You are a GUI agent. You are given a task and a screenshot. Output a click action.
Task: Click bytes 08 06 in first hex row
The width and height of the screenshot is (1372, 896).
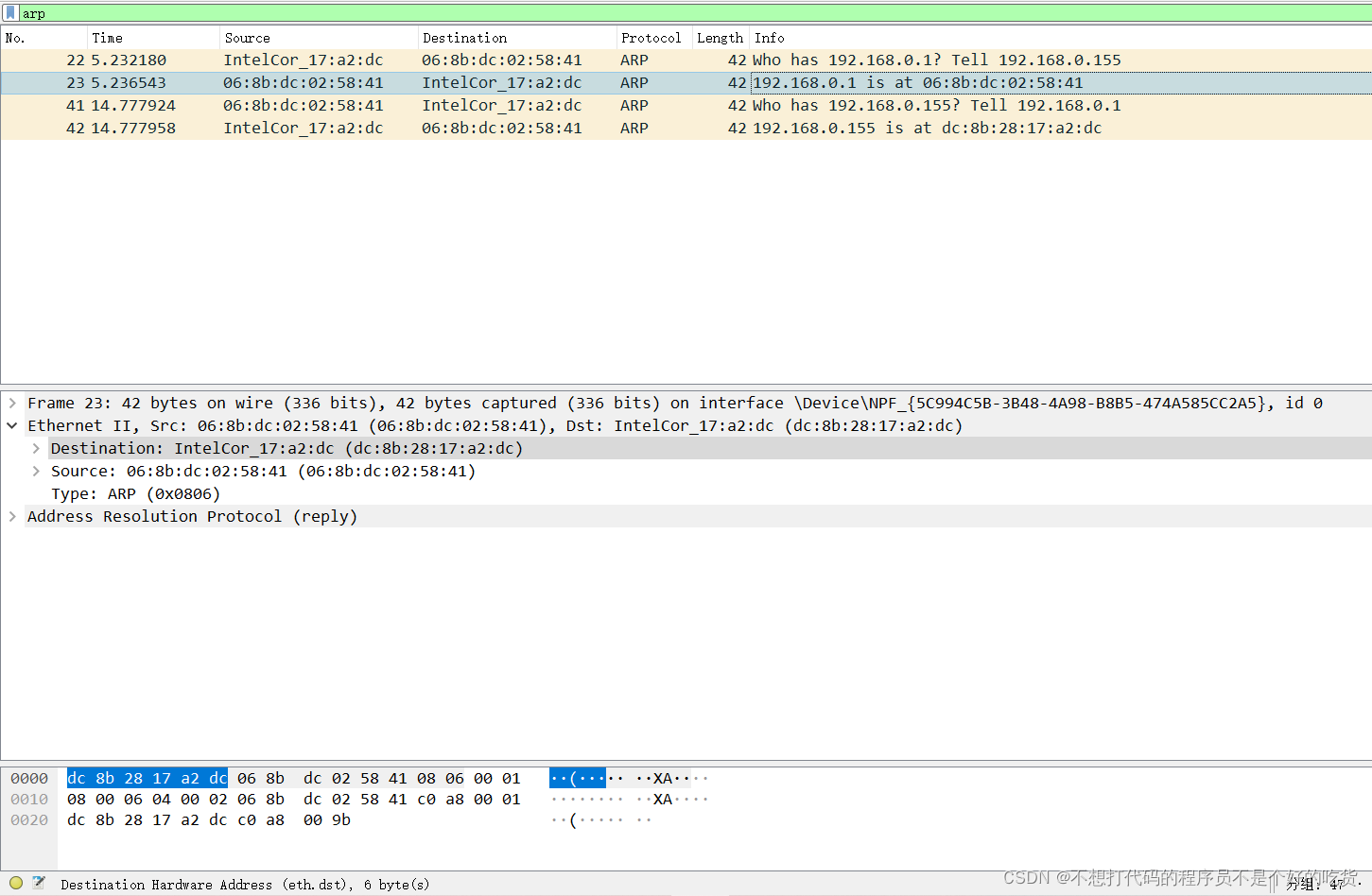pos(441,778)
